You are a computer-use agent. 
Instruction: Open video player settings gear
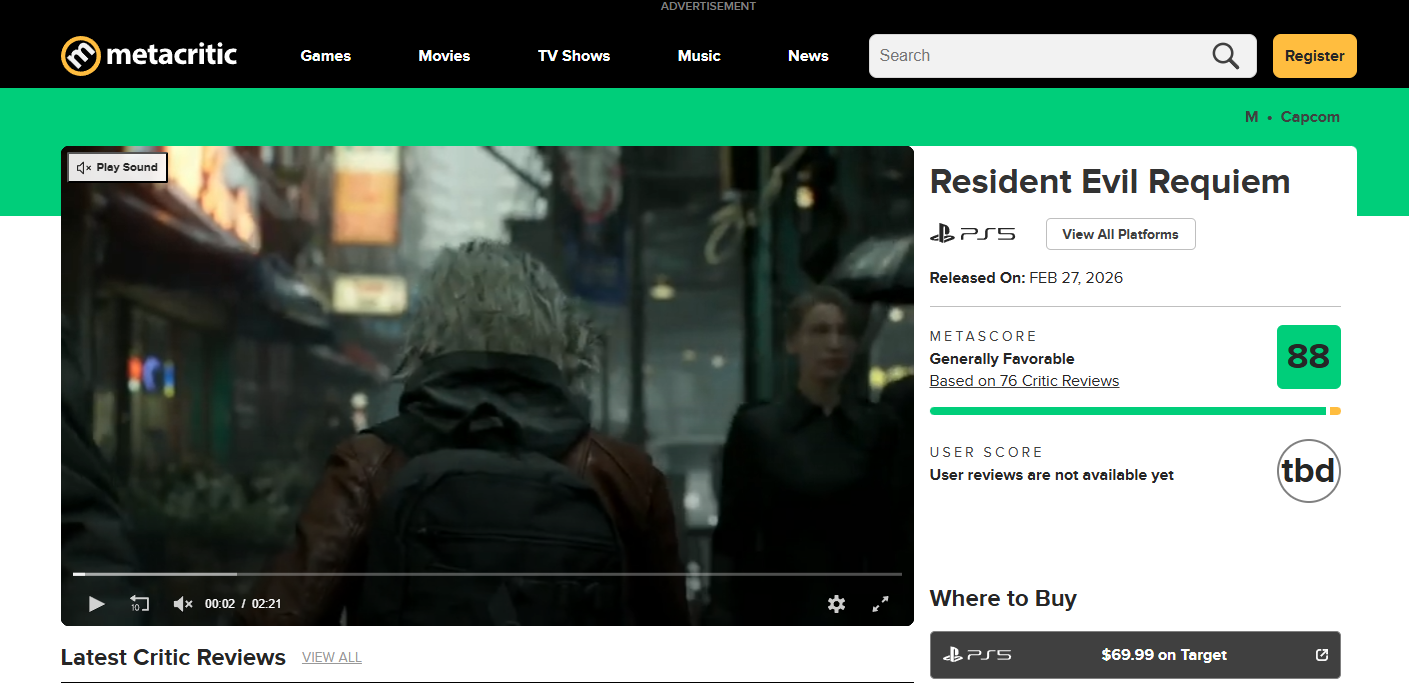point(836,604)
